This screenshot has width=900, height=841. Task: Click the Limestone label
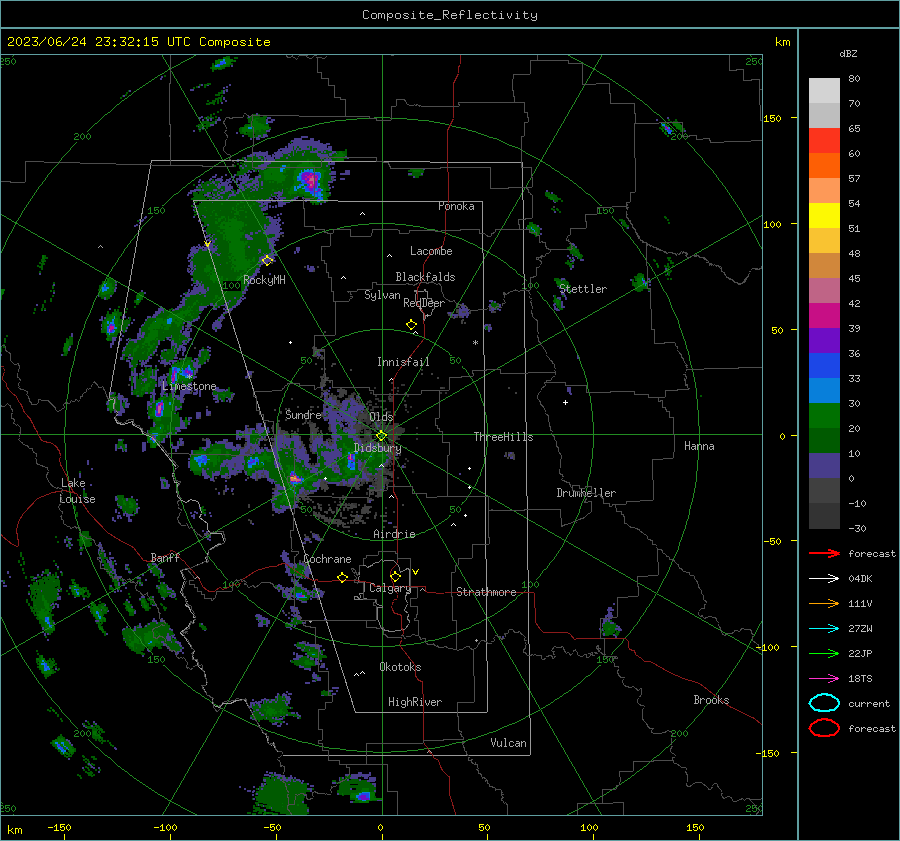pyautogui.click(x=189, y=386)
